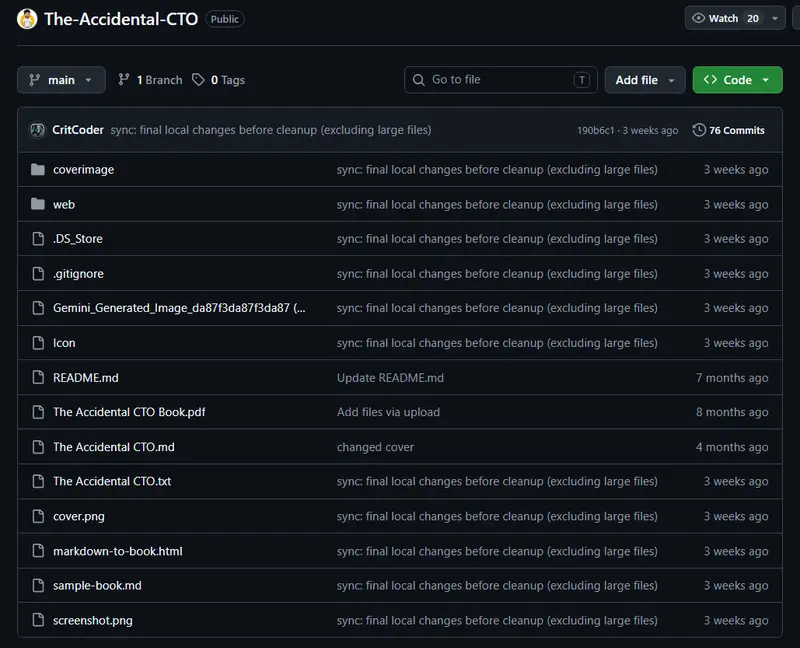Open the green Code dropdown
The height and width of the screenshot is (648, 800).
tap(737, 80)
